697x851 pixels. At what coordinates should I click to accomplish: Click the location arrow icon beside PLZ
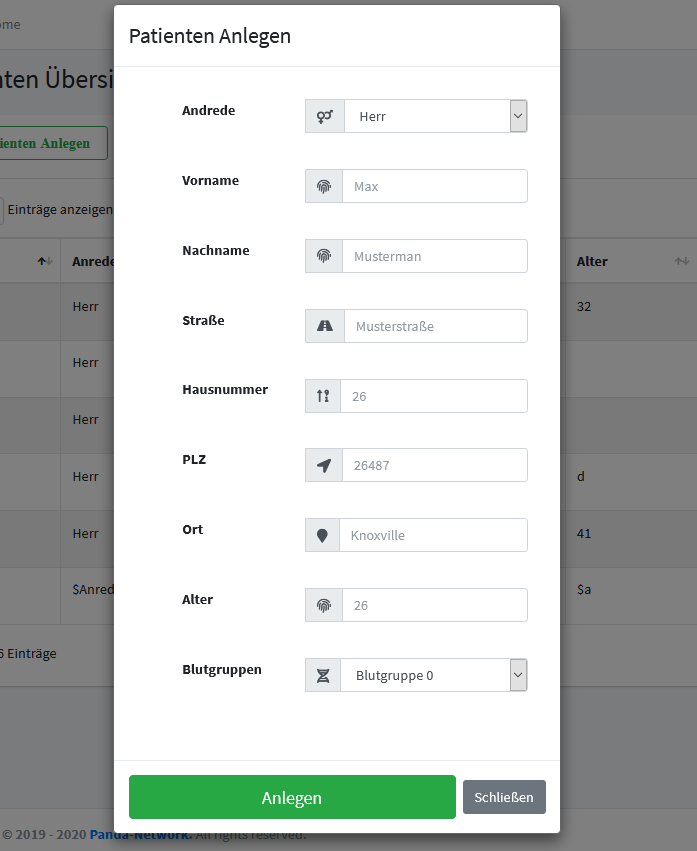pos(323,466)
